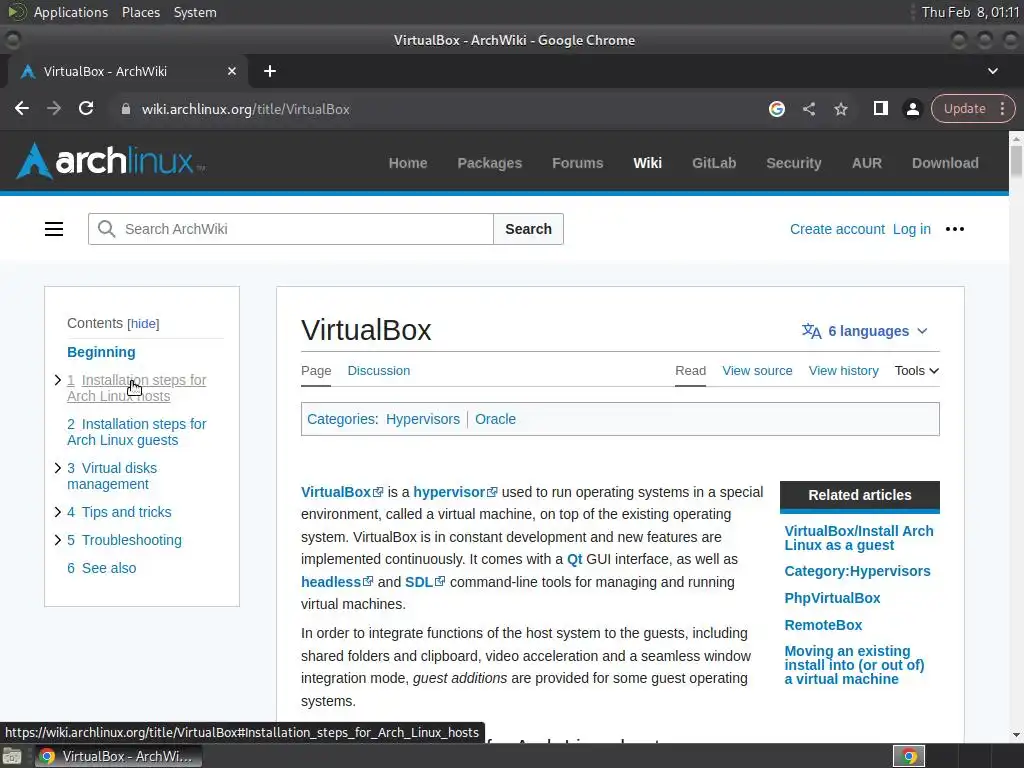Open the Chrome profile avatar icon

click(x=912, y=109)
